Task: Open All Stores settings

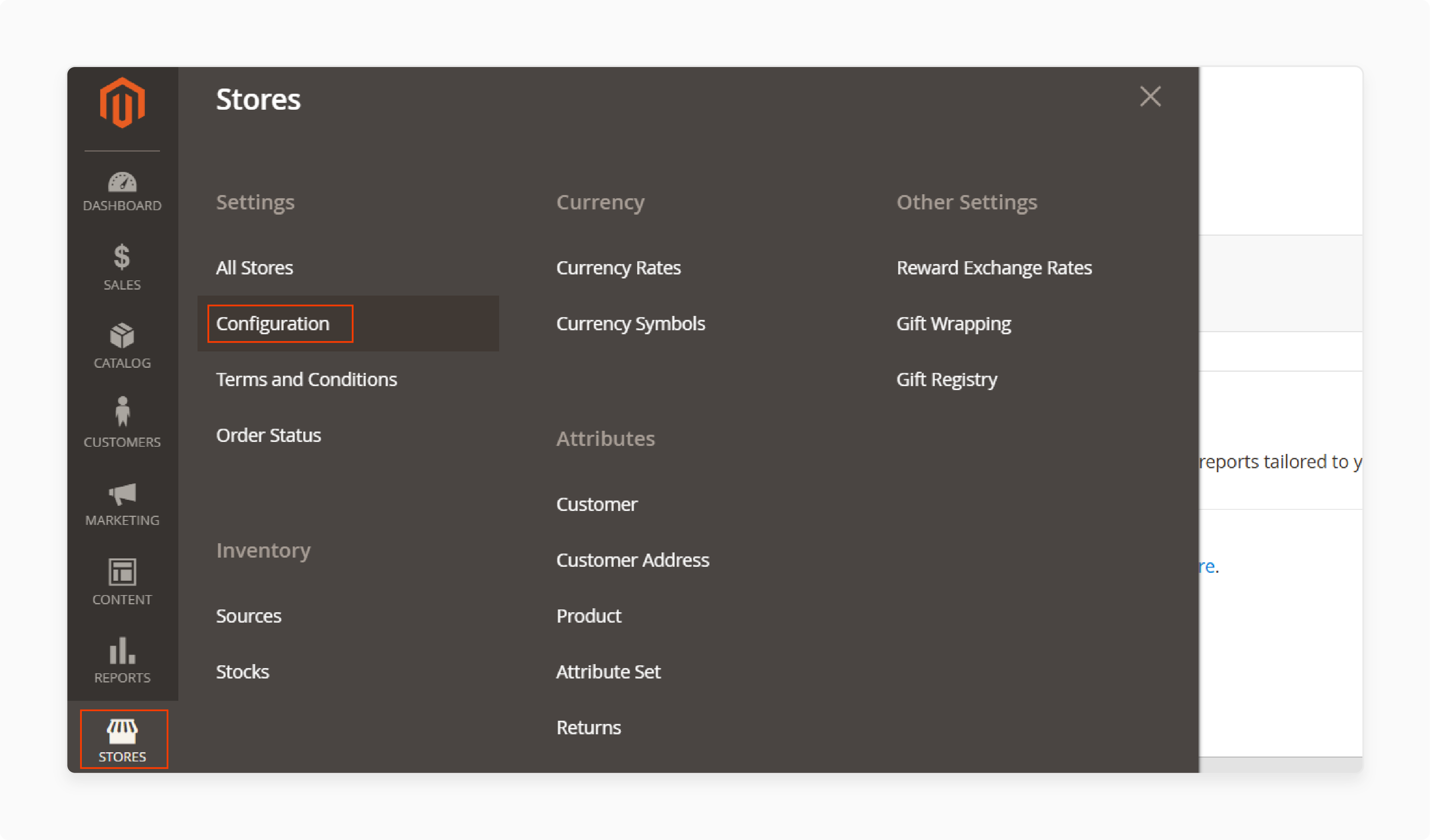Action: pyautogui.click(x=254, y=268)
